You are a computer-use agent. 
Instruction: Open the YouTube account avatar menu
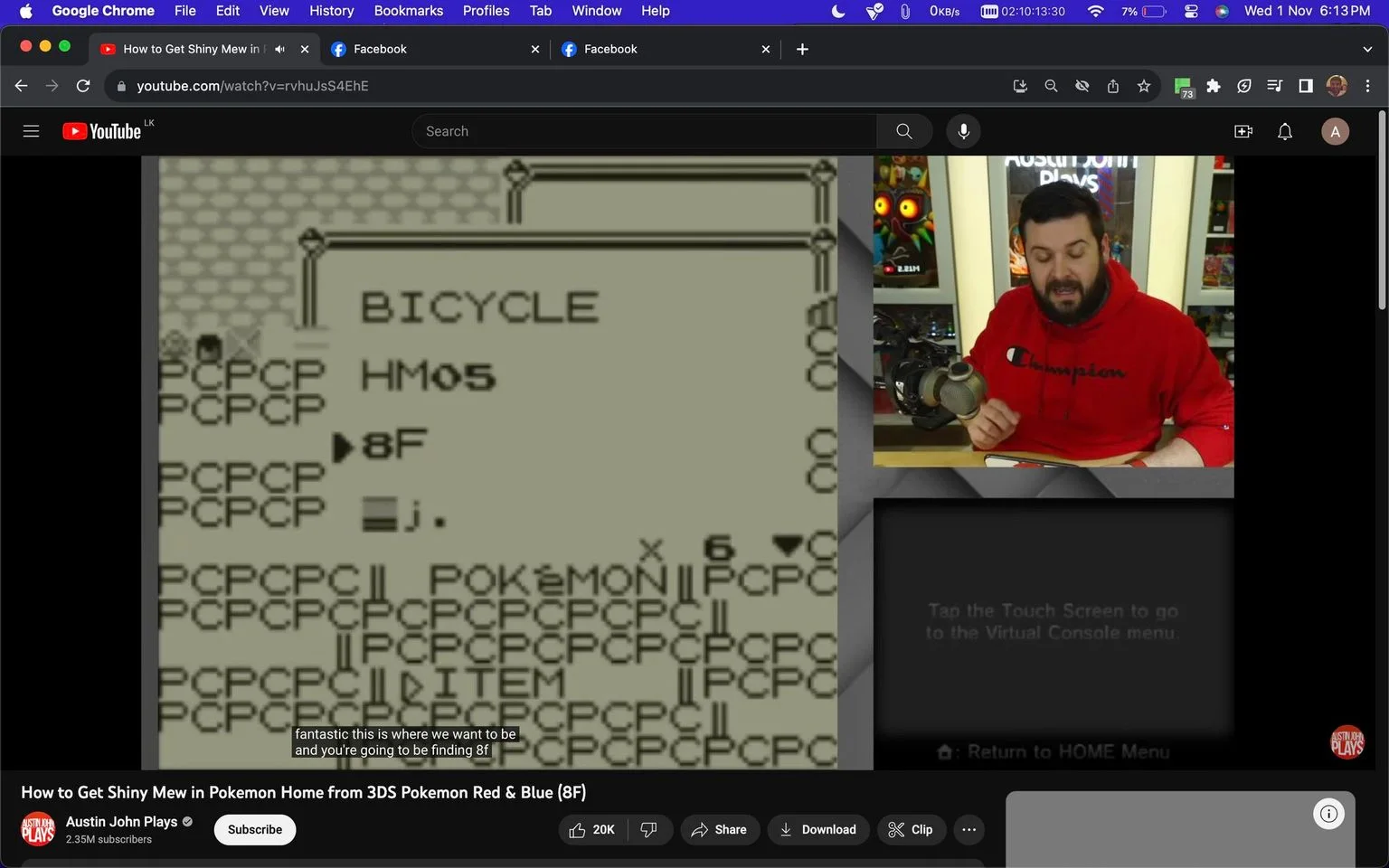1335,131
